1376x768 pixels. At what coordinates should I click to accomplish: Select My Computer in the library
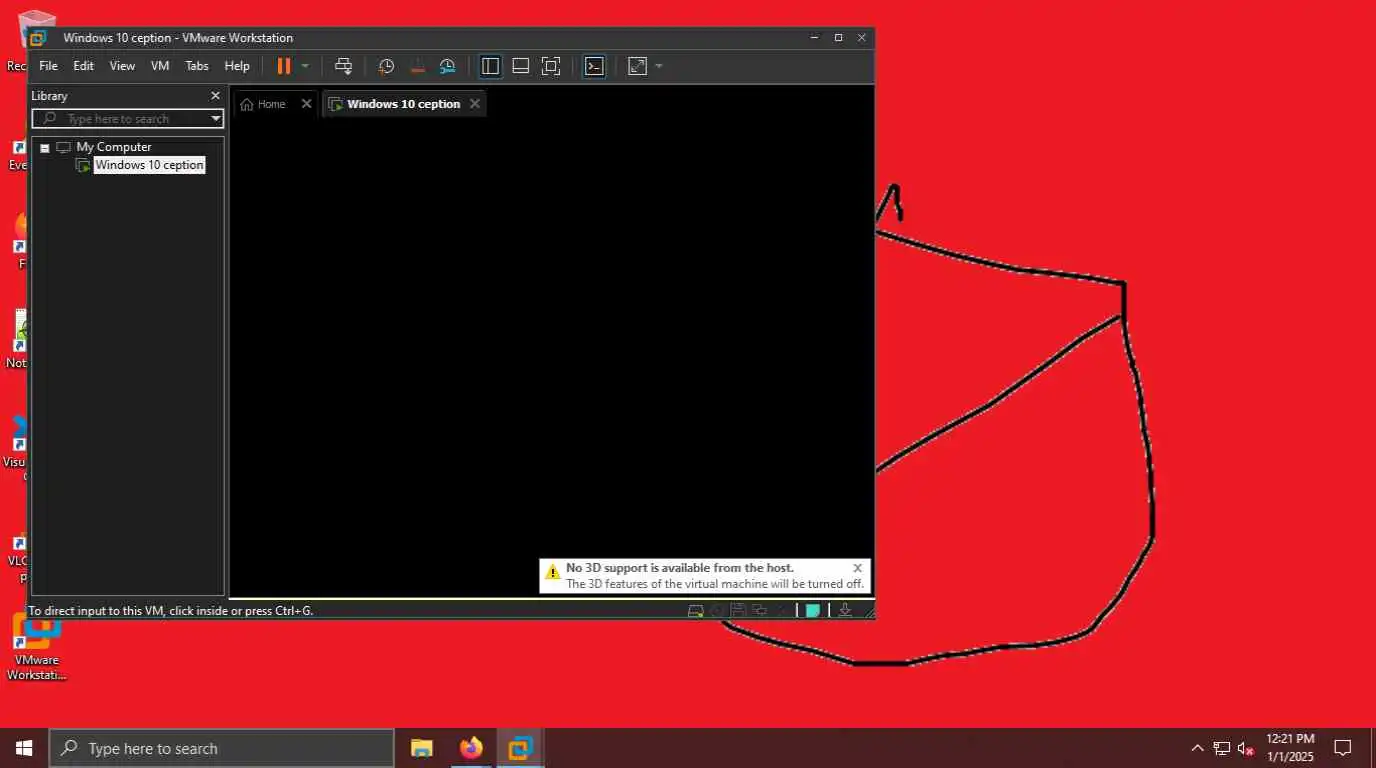pos(114,147)
